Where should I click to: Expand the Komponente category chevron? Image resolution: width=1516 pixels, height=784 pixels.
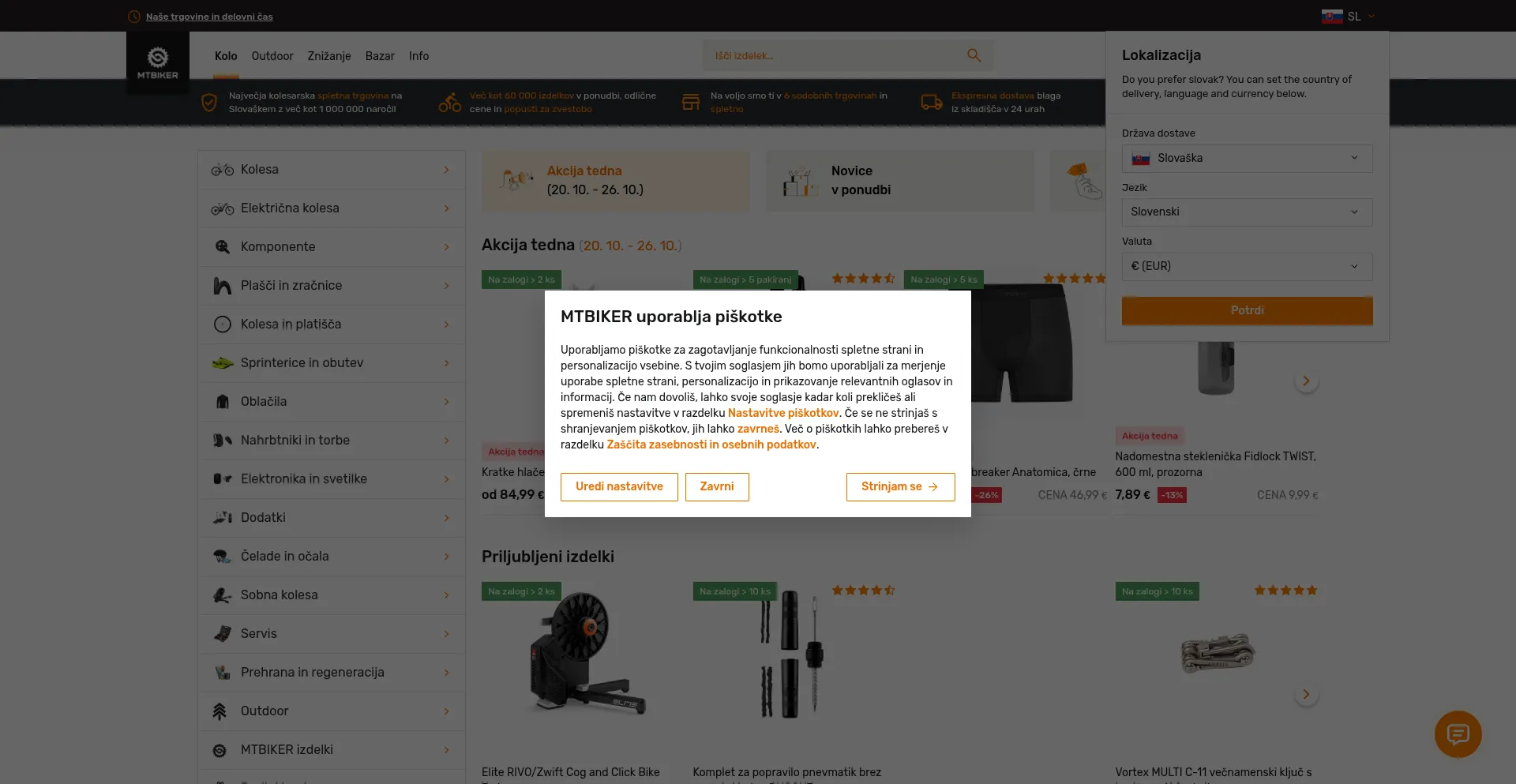[x=446, y=247]
